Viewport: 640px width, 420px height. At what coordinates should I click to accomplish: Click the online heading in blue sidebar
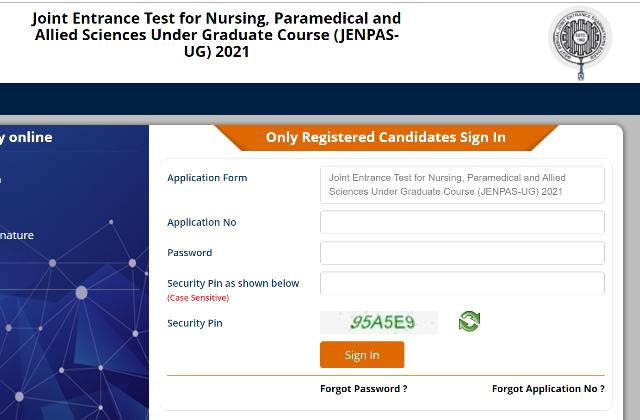pyautogui.click(x=26, y=138)
